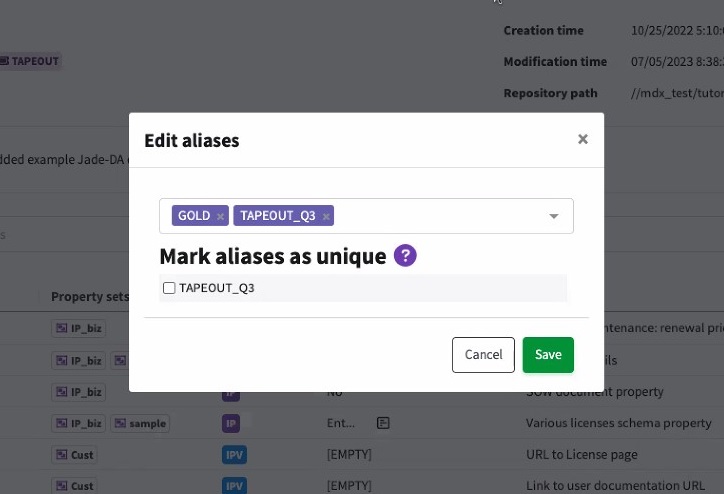
Task: Click empty area of aliases input field
Action: (x=440, y=216)
